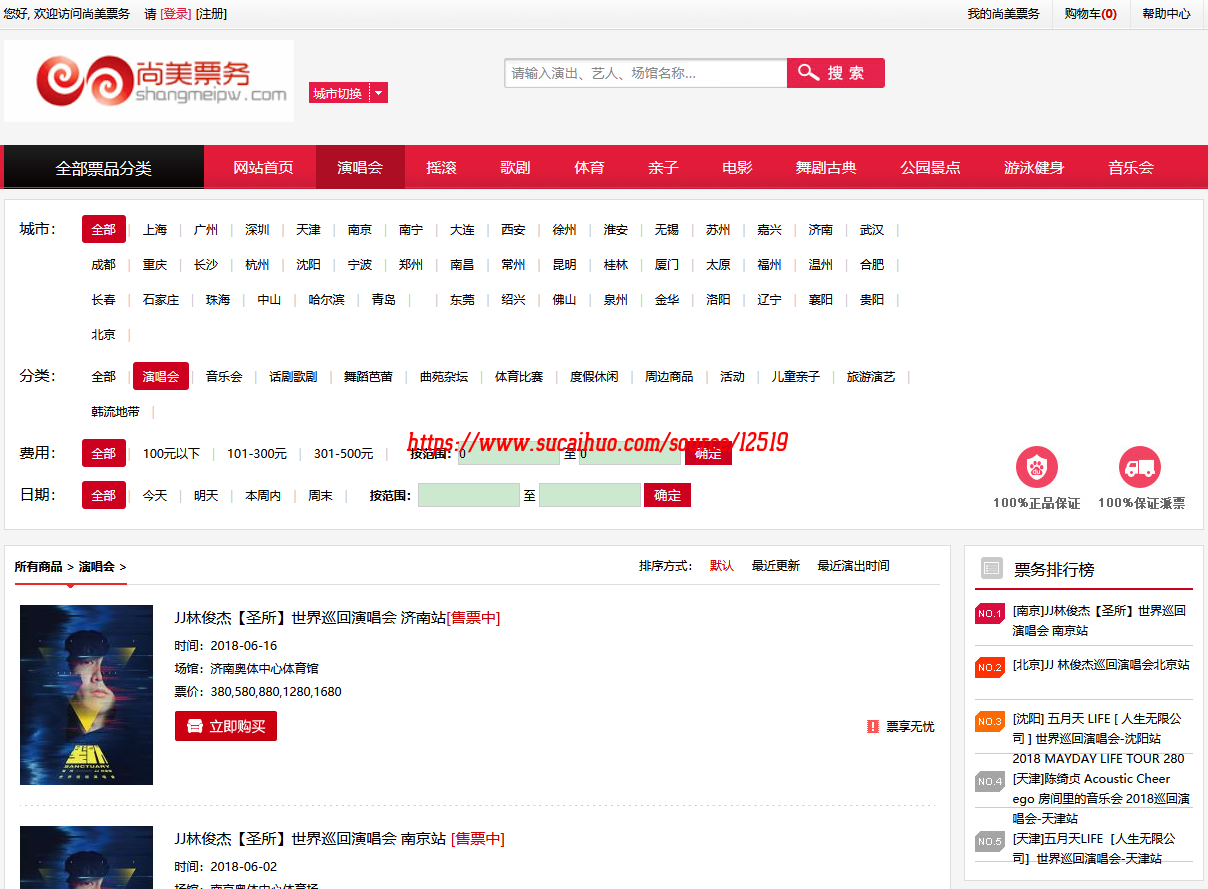This screenshot has width=1208, height=889.
Task: Go to the 网站首页 tab
Action: point(263,167)
